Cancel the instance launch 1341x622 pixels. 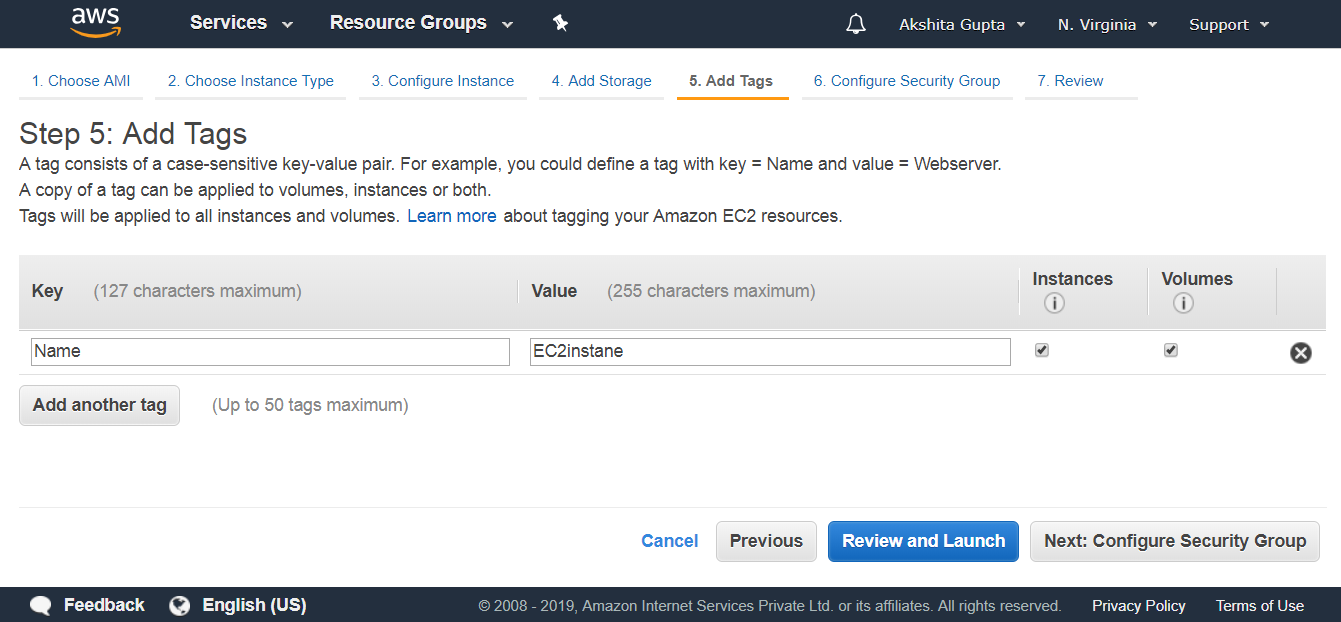pyautogui.click(x=669, y=541)
